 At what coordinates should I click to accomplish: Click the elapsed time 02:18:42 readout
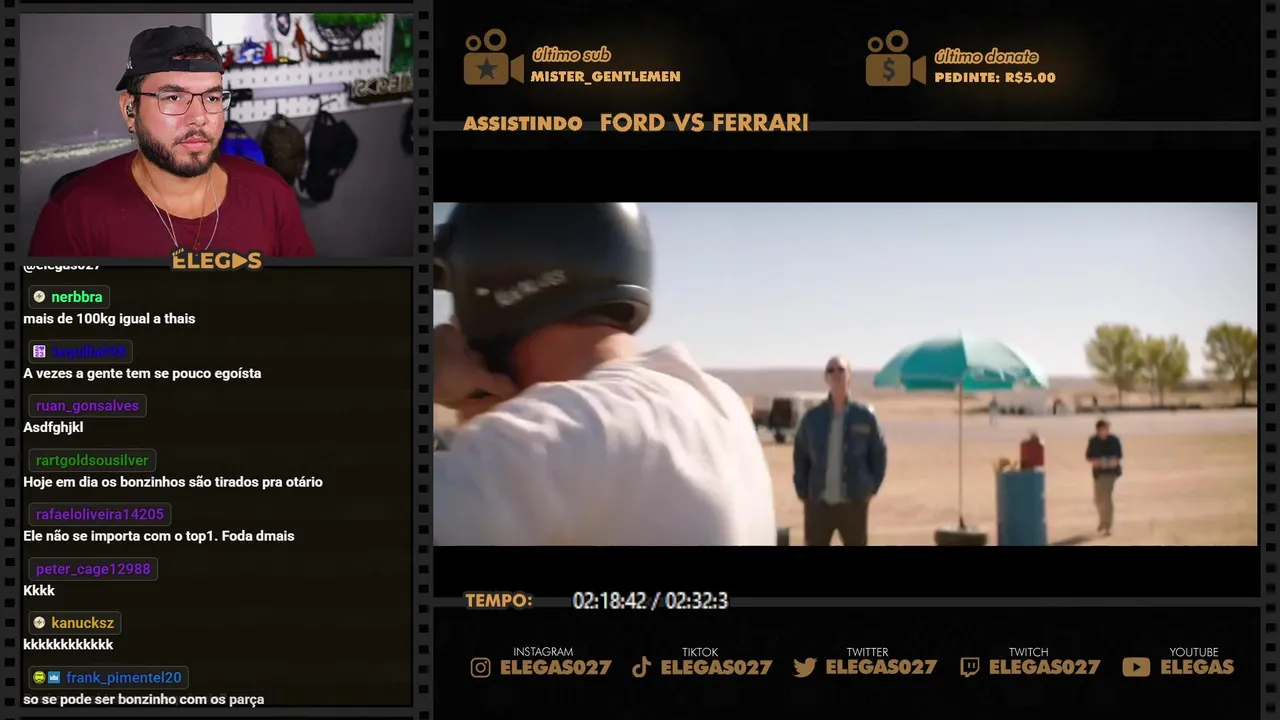[609, 601]
